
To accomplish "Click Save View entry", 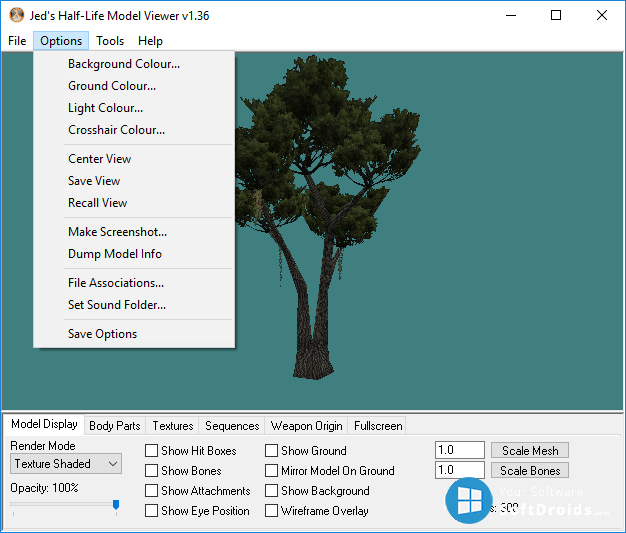I will (134, 181).
